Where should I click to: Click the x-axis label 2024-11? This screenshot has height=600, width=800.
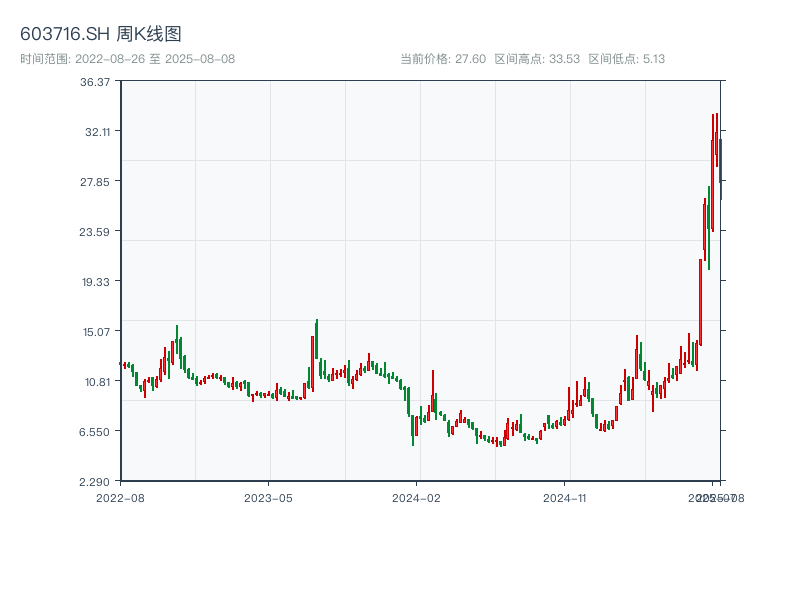point(564,498)
